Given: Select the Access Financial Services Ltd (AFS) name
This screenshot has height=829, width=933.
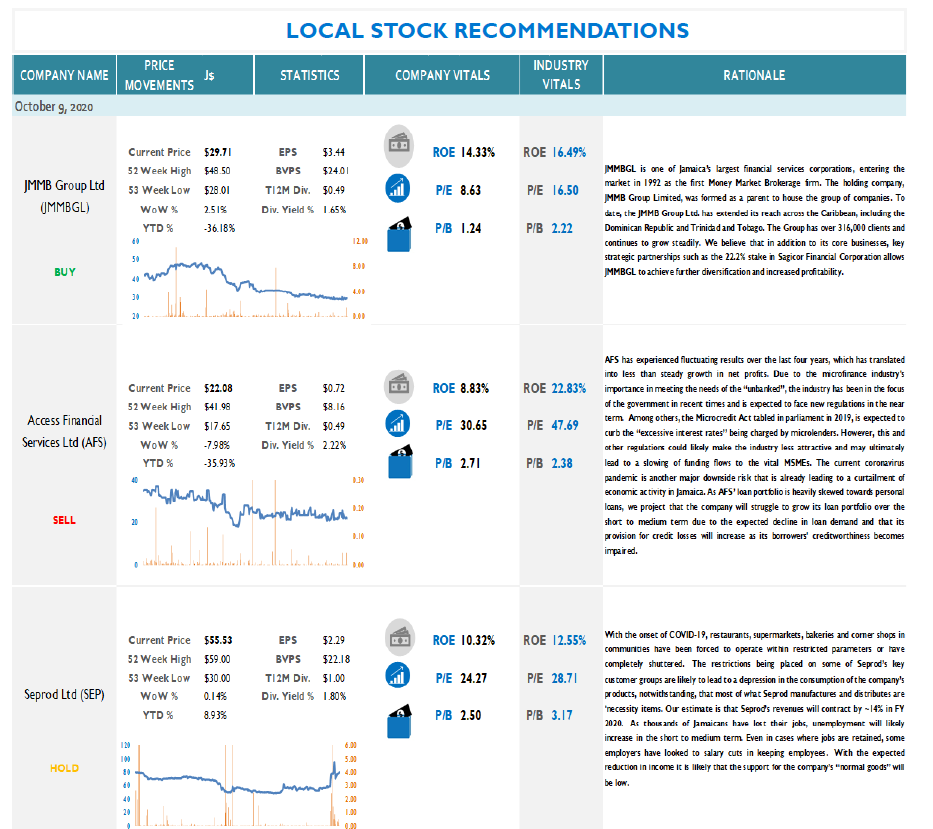Looking at the screenshot, I should 64,431.
